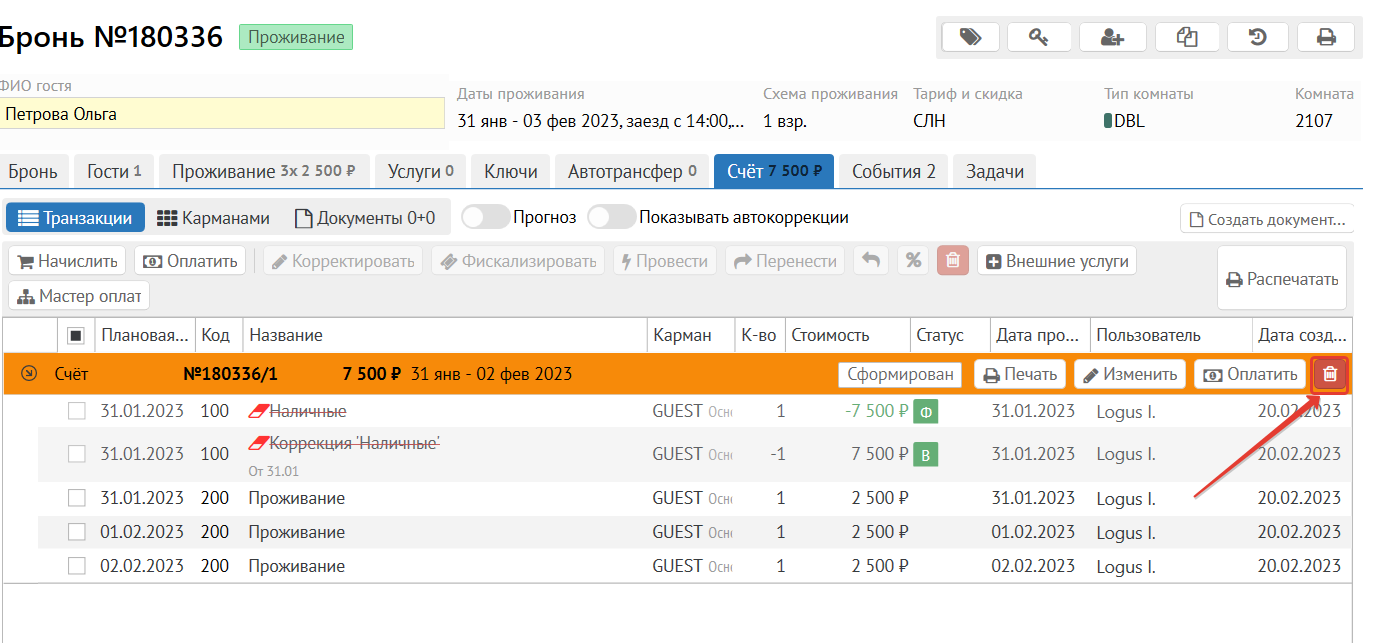Click the percent discount icon
This screenshot has width=1382, height=643.
click(912, 261)
